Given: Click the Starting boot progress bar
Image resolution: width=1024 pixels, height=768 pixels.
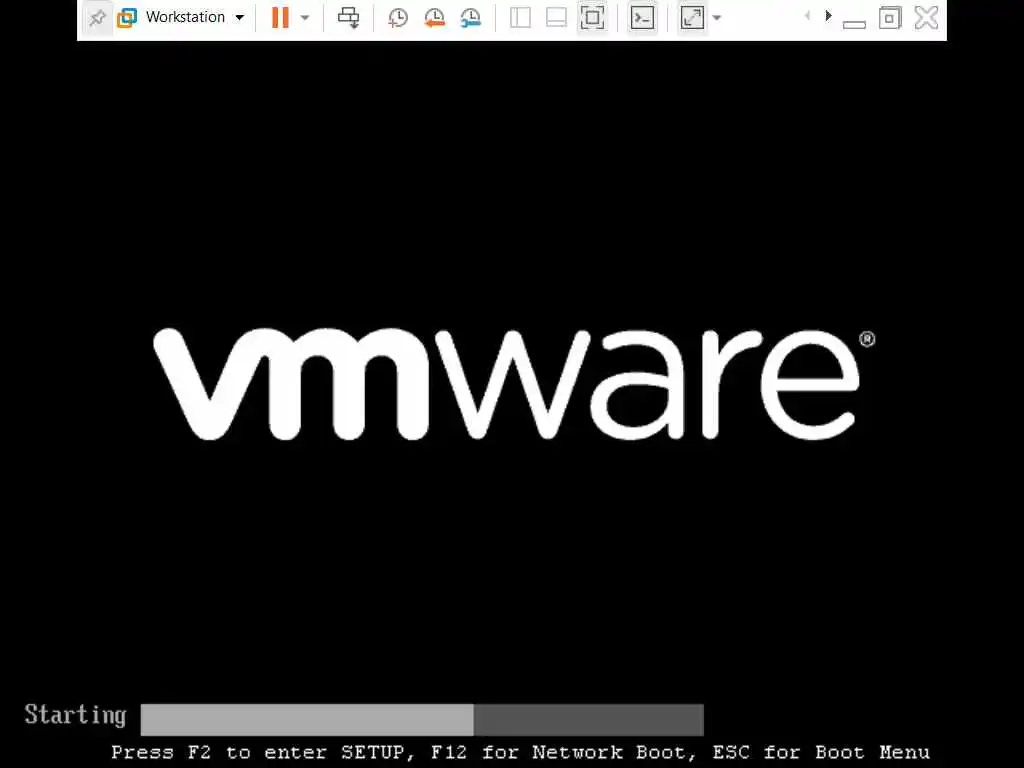Looking at the screenshot, I should point(422,720).
